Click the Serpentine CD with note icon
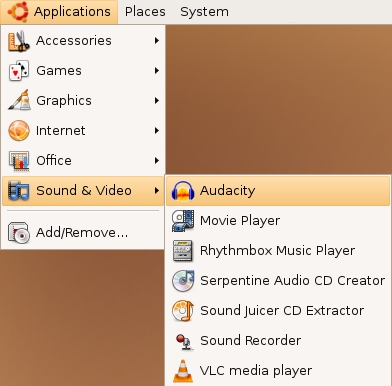Image resolution: width=392 pixels, height=386 pixels. pos(183,281)
